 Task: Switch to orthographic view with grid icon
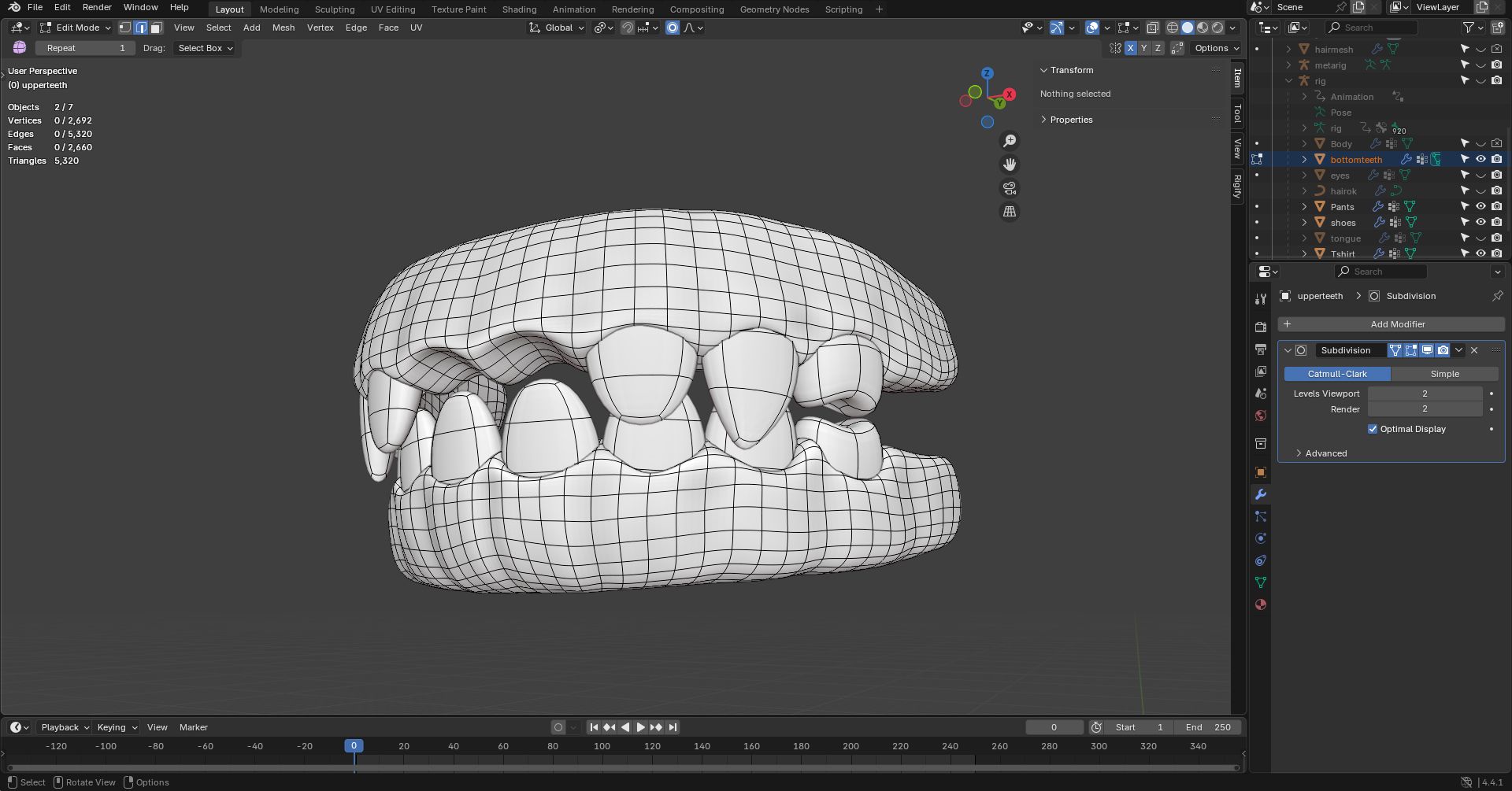pyautogui.click(x=1010, y=212)
